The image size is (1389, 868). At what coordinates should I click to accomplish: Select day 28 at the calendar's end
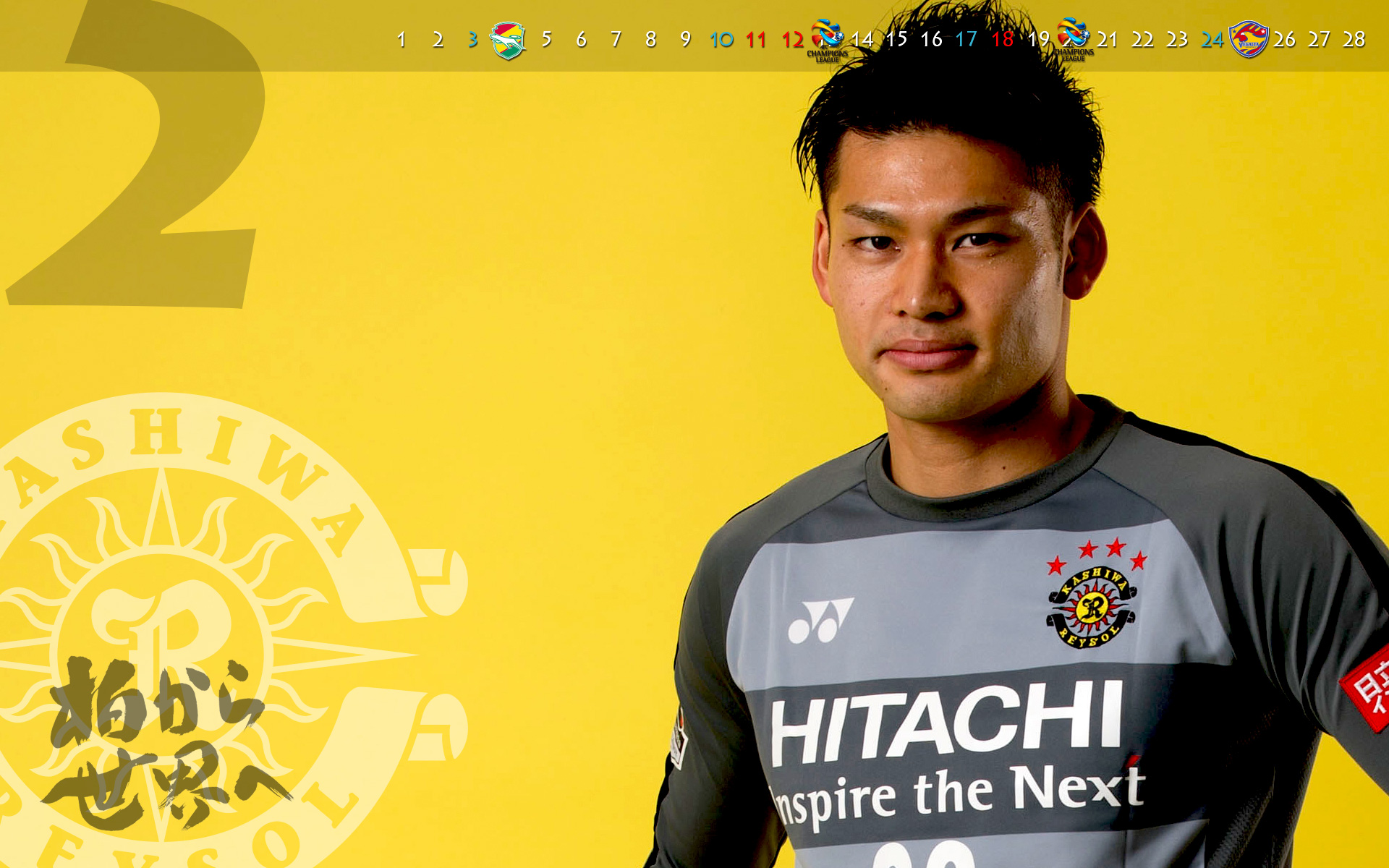(1354, 40)
